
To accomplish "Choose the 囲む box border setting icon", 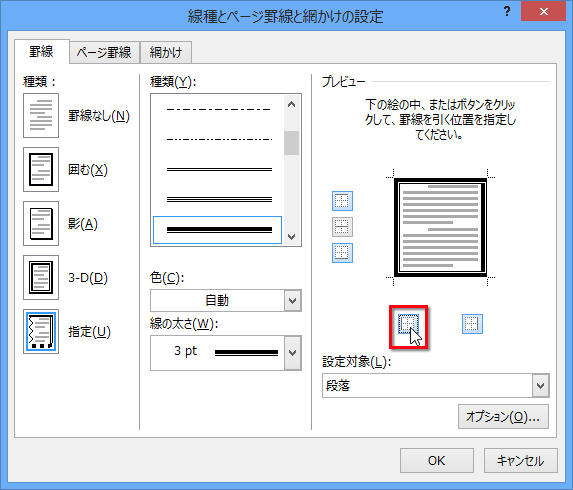I will coord(41,170).
